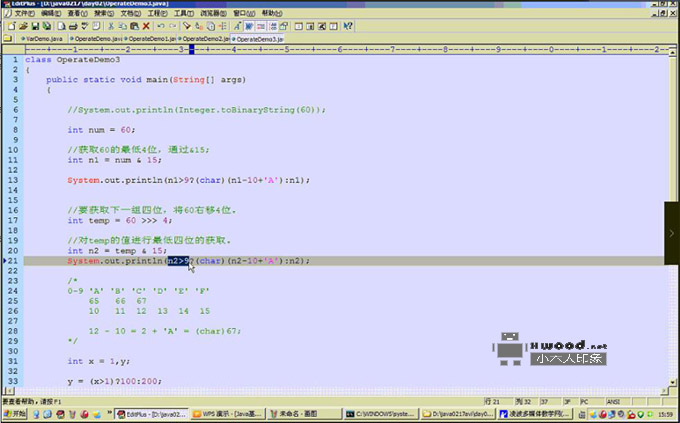Click the Windows 开始 Start button
The width and height of the screenshot is (680, 423).
point(15,414)
